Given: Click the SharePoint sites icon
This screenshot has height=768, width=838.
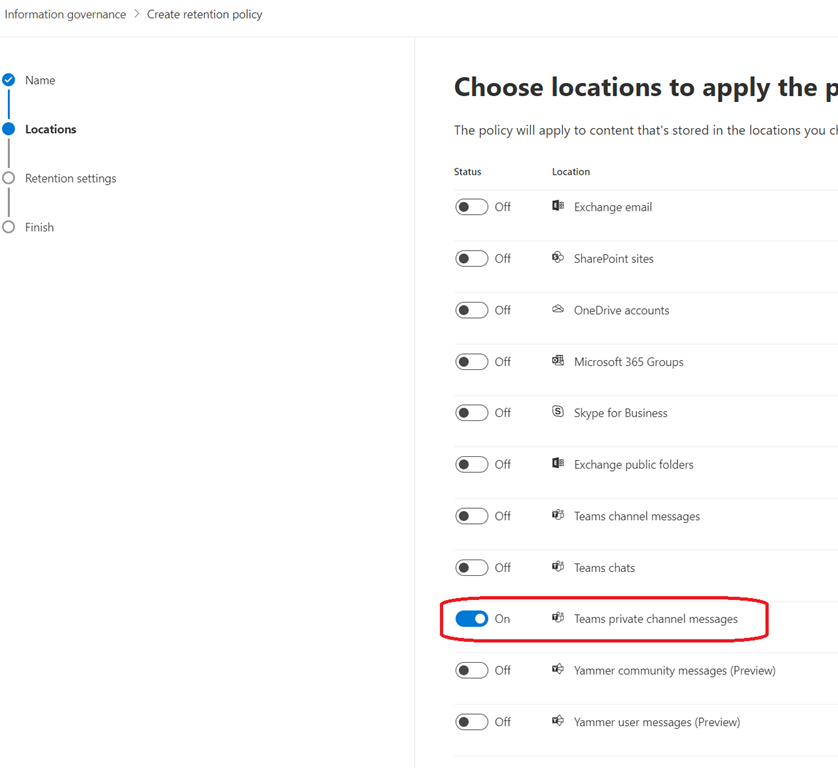Looking at the screenshot, I should [558, 258].
